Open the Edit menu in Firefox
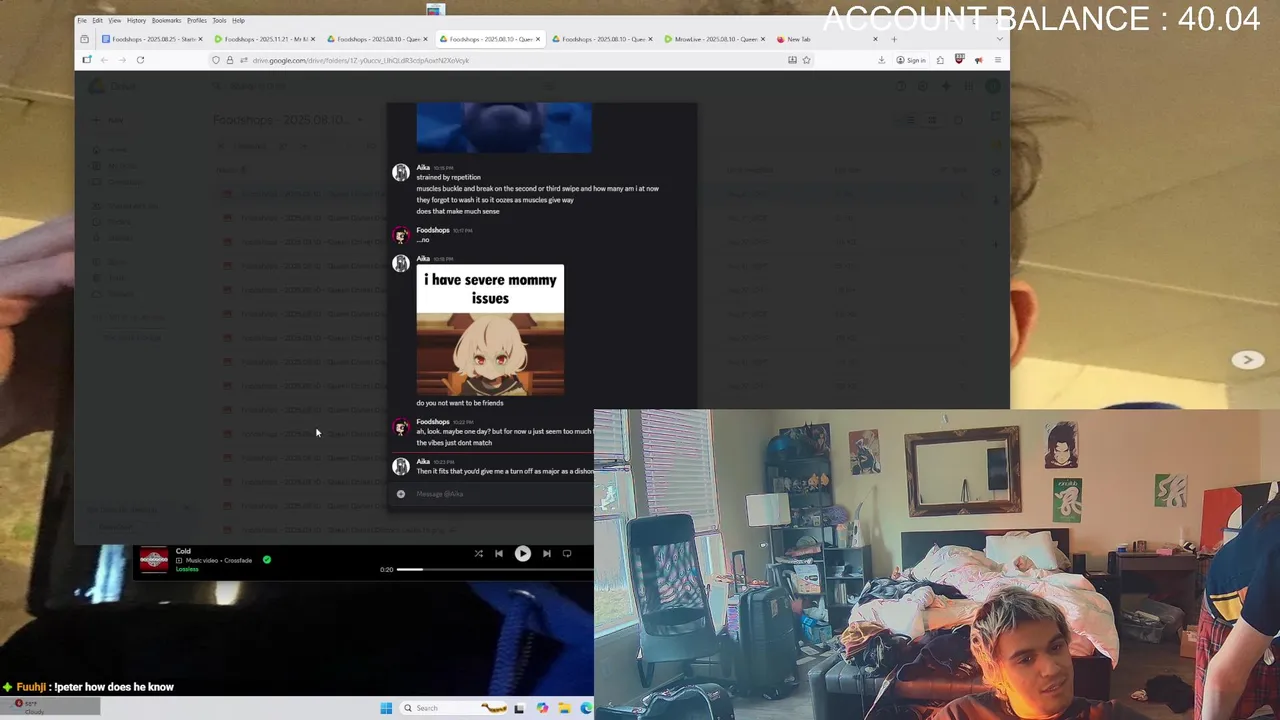This screenshot has width=1280, height=720. tap(97, 20)
